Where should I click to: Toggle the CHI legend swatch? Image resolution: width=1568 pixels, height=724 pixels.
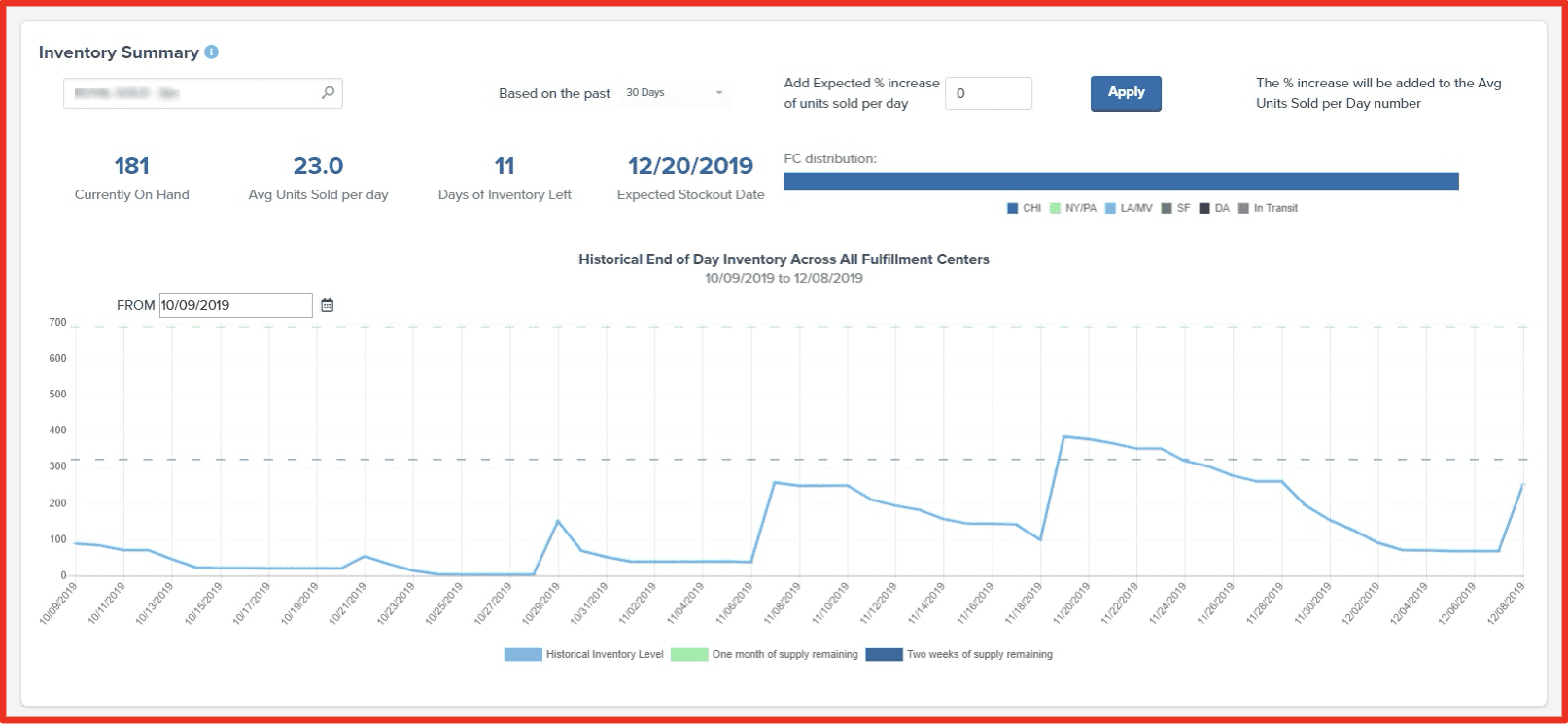(x=1012, y=208)
